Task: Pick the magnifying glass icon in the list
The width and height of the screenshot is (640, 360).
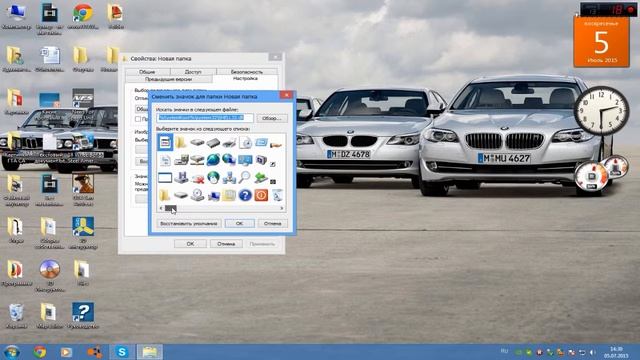Action: pyautogui.click(x=245, y=177)
